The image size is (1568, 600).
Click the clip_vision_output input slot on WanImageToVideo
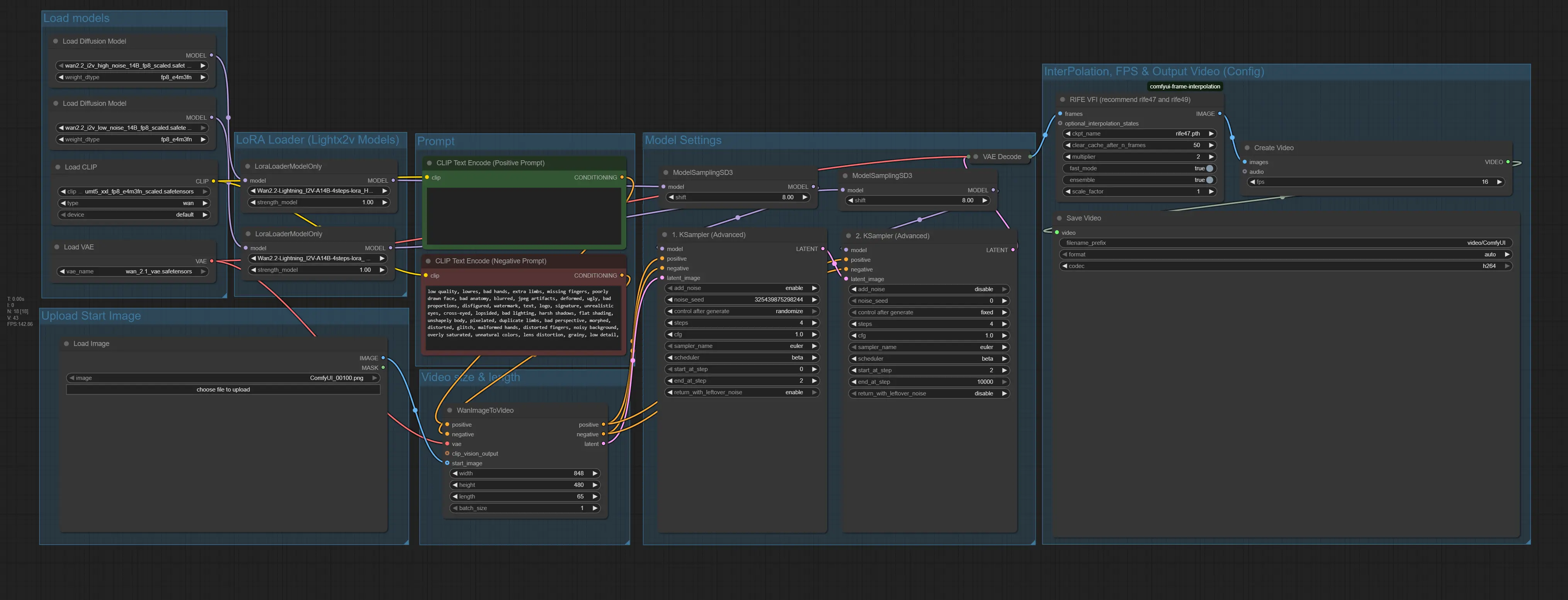pyautogui.click(x=447, y=454)
